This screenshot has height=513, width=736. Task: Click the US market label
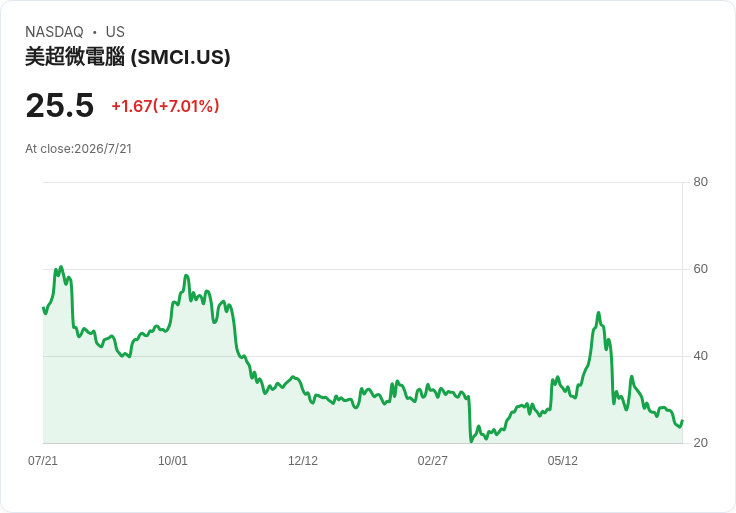coord(115,32)
